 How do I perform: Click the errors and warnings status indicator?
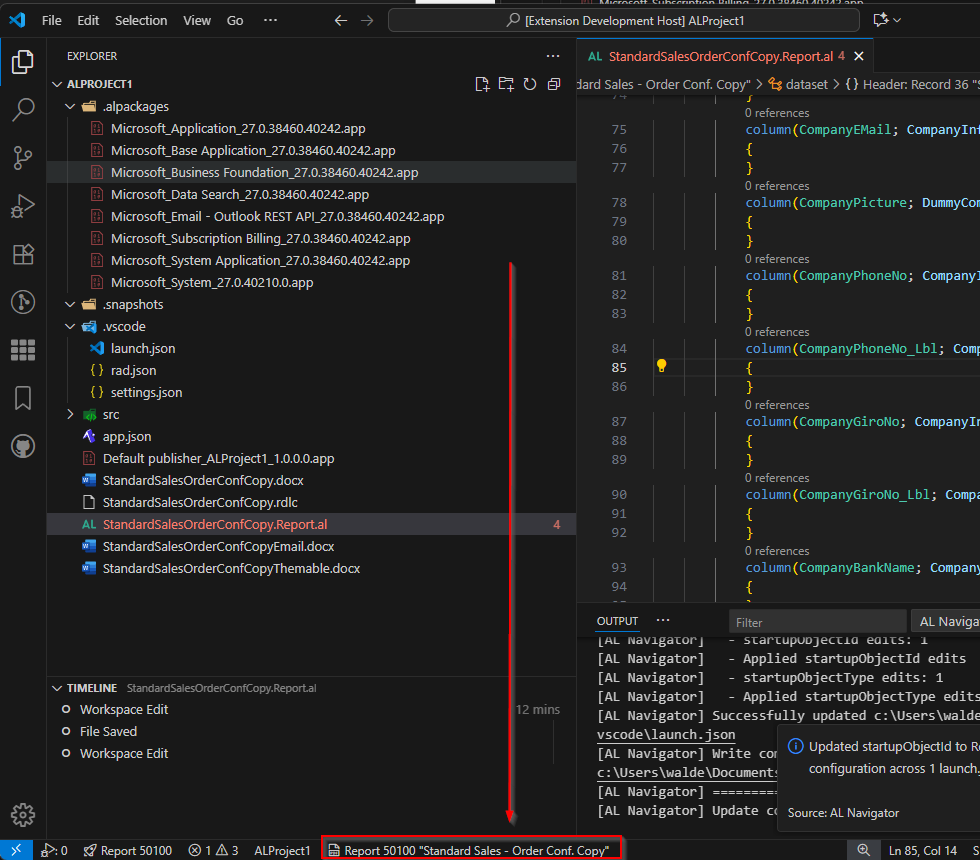213,850
